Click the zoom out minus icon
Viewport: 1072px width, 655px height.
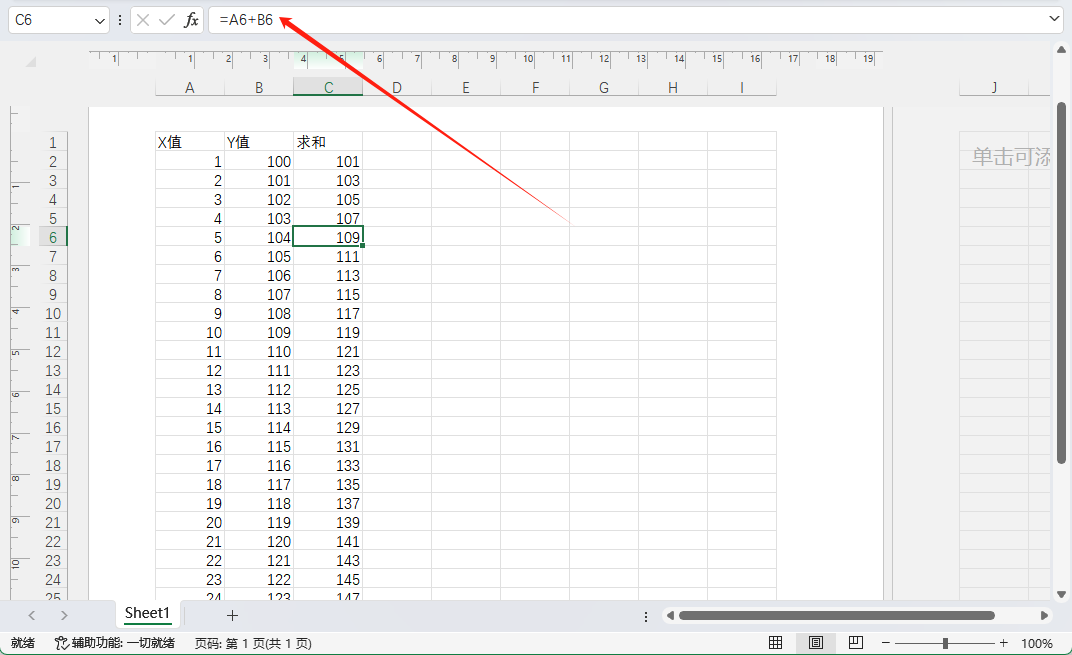tap(886, 643)
